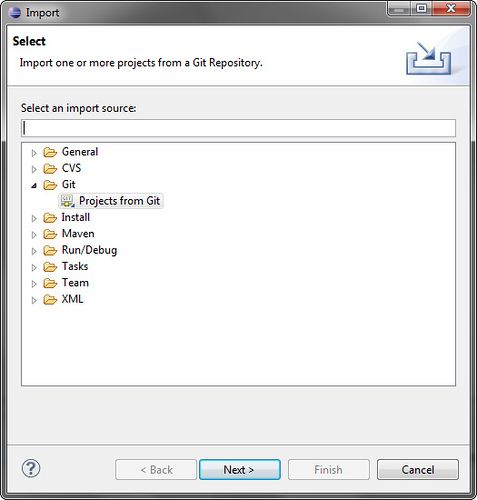Click the Maven folder icon
477x500 pixels.
pos(50,234)
